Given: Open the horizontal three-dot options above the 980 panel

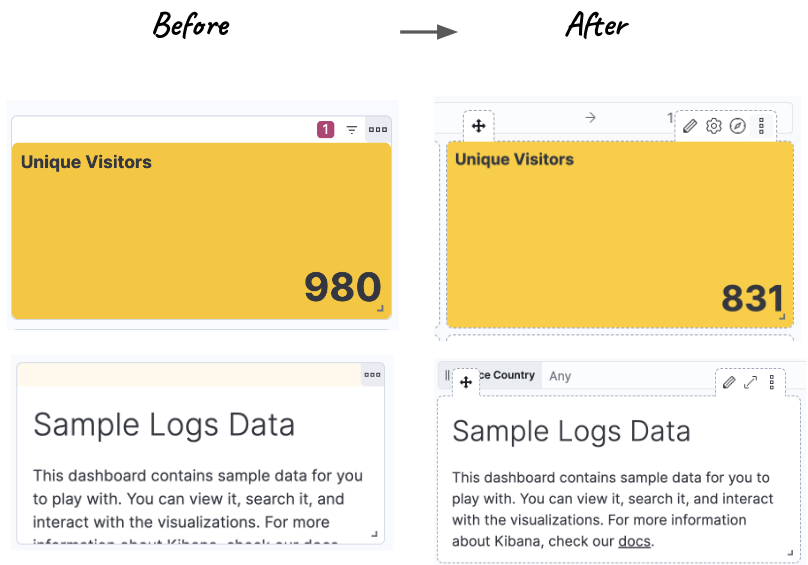Looking at the screenshot, I should [x=377, y=129].
